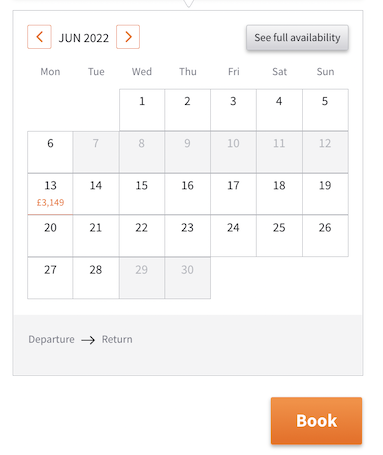Choose Sunday June 19
383x455 pixels.
[325, 194]
